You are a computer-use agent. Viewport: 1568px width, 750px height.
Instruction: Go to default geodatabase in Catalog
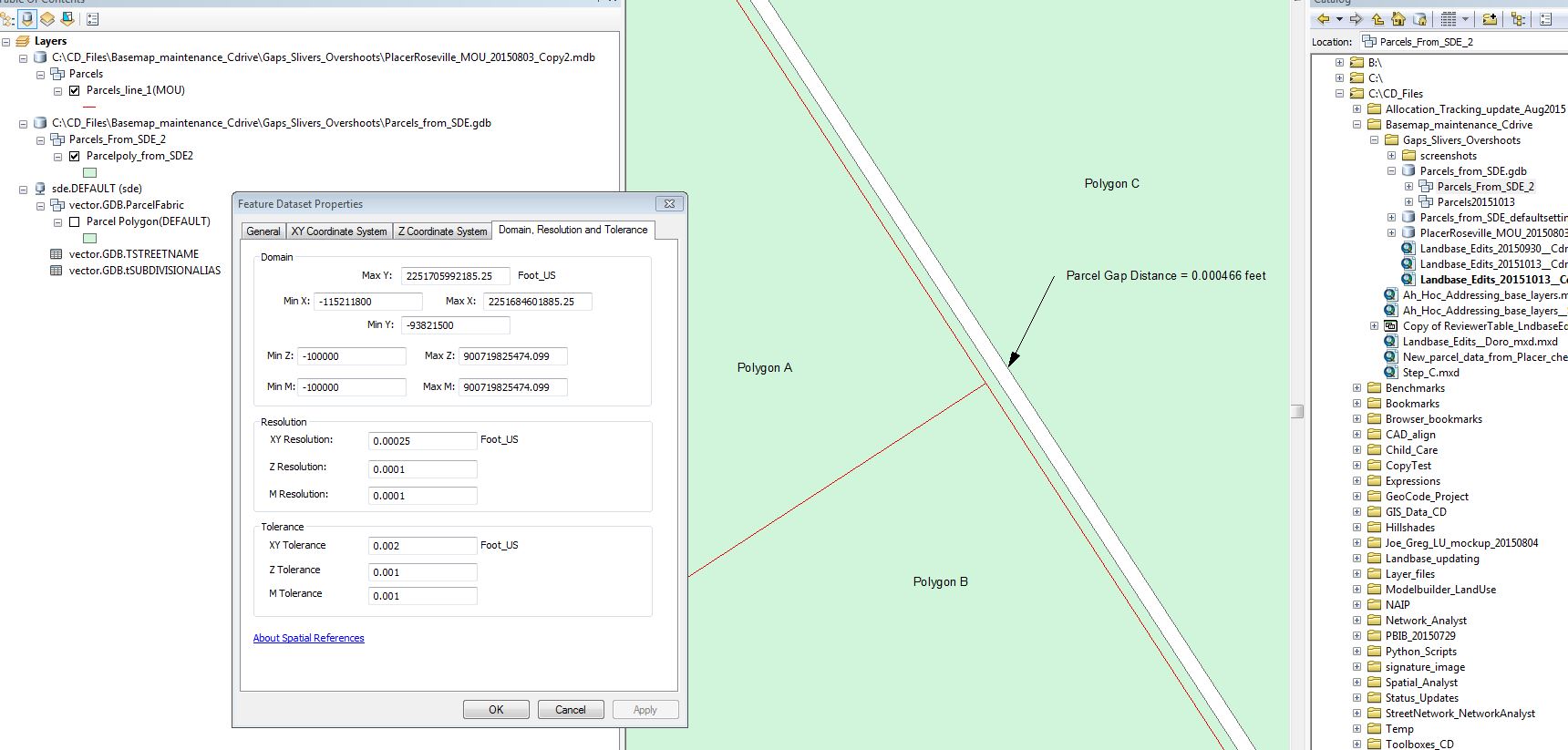[1419, 19]
